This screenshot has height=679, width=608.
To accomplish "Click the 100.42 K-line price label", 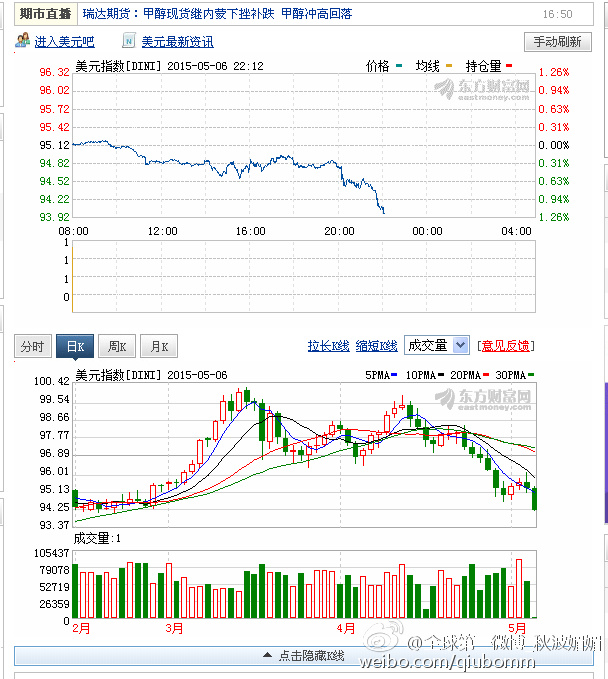I will tap(52, 381).
